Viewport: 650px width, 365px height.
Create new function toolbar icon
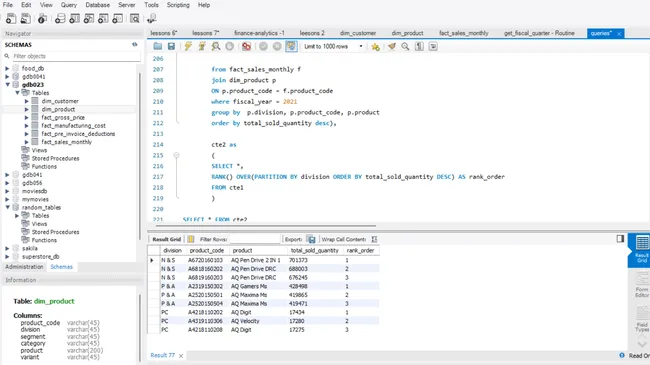click(117, 18)
